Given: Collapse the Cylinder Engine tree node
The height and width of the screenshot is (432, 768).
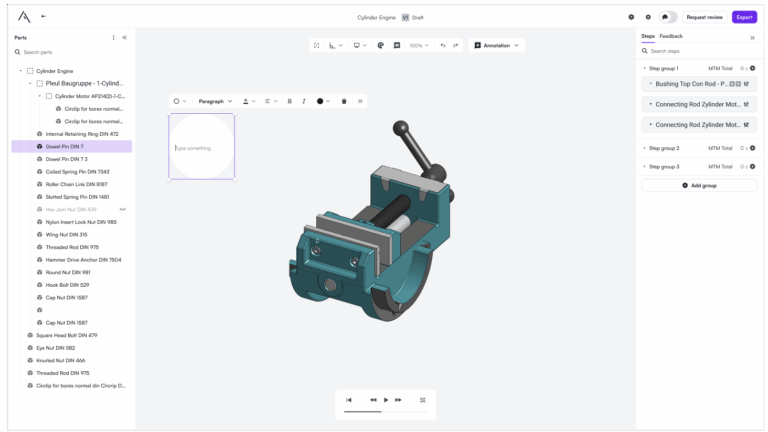Looking at the screenshot, I should click(x=21, y=71).
